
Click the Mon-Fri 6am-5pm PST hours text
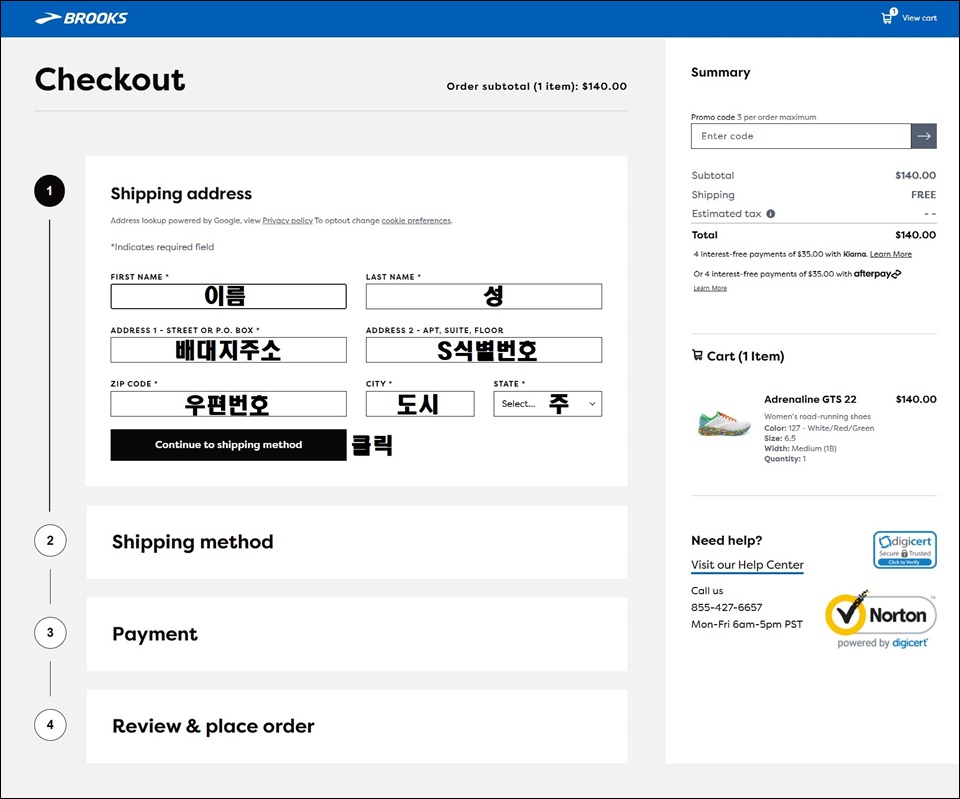(x=746, y=625)
